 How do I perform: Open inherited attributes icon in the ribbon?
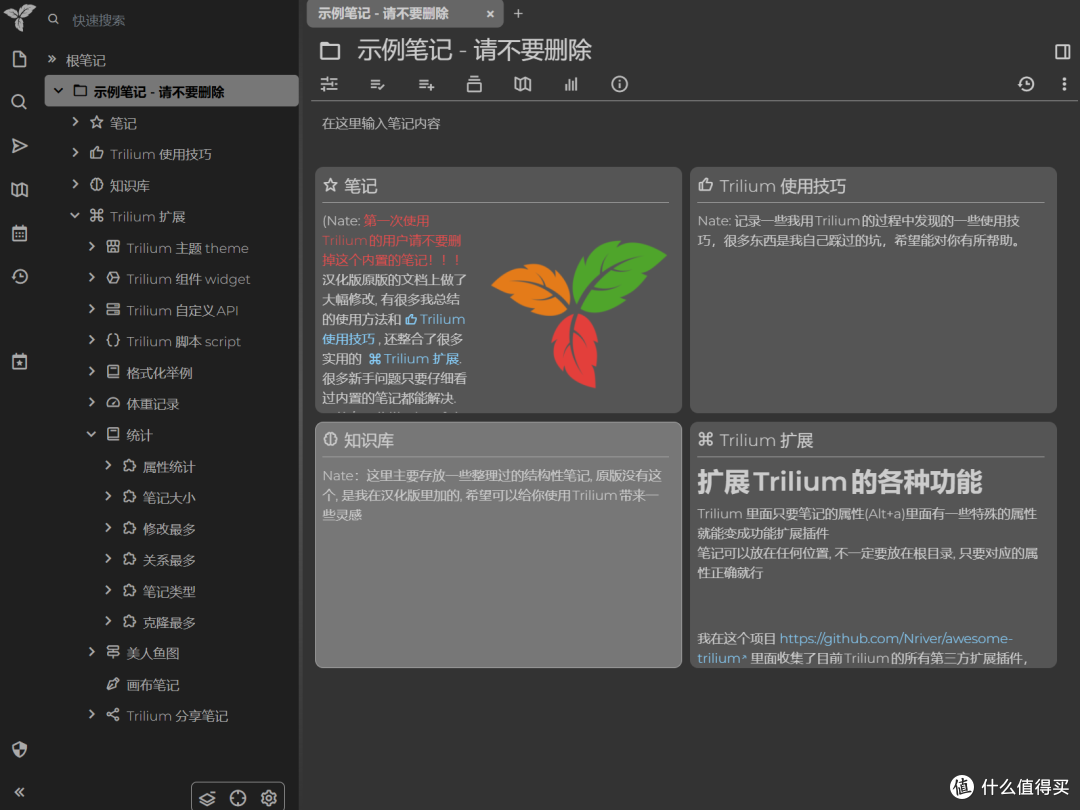point(426,84)
